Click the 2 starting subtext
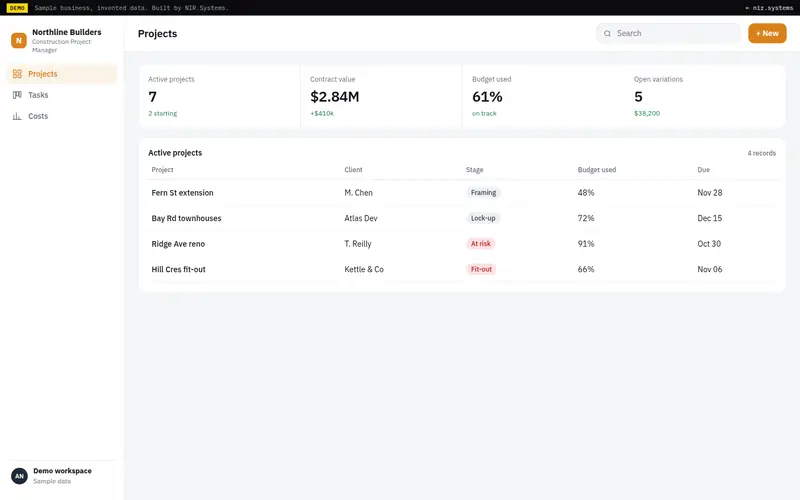800x500 pixels. (x=162, y=113)
